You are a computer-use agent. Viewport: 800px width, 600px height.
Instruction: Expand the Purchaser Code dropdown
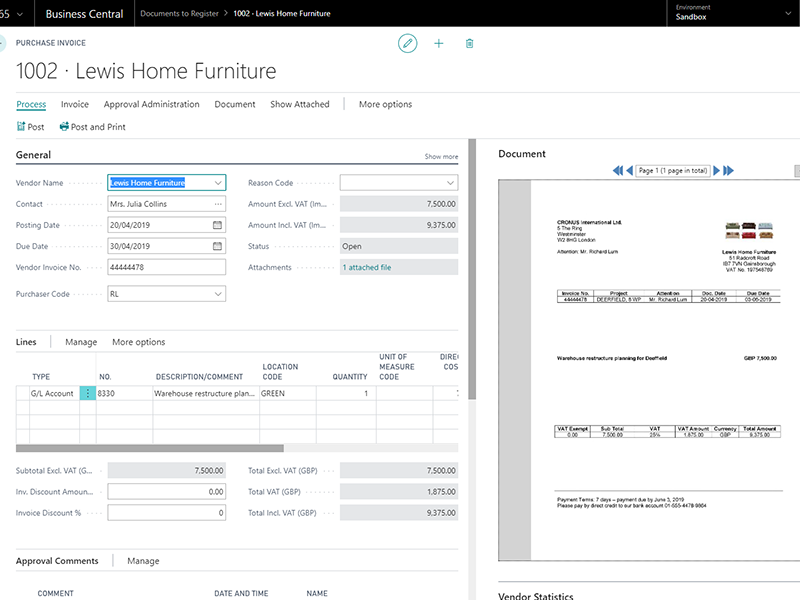click(218, 294)
